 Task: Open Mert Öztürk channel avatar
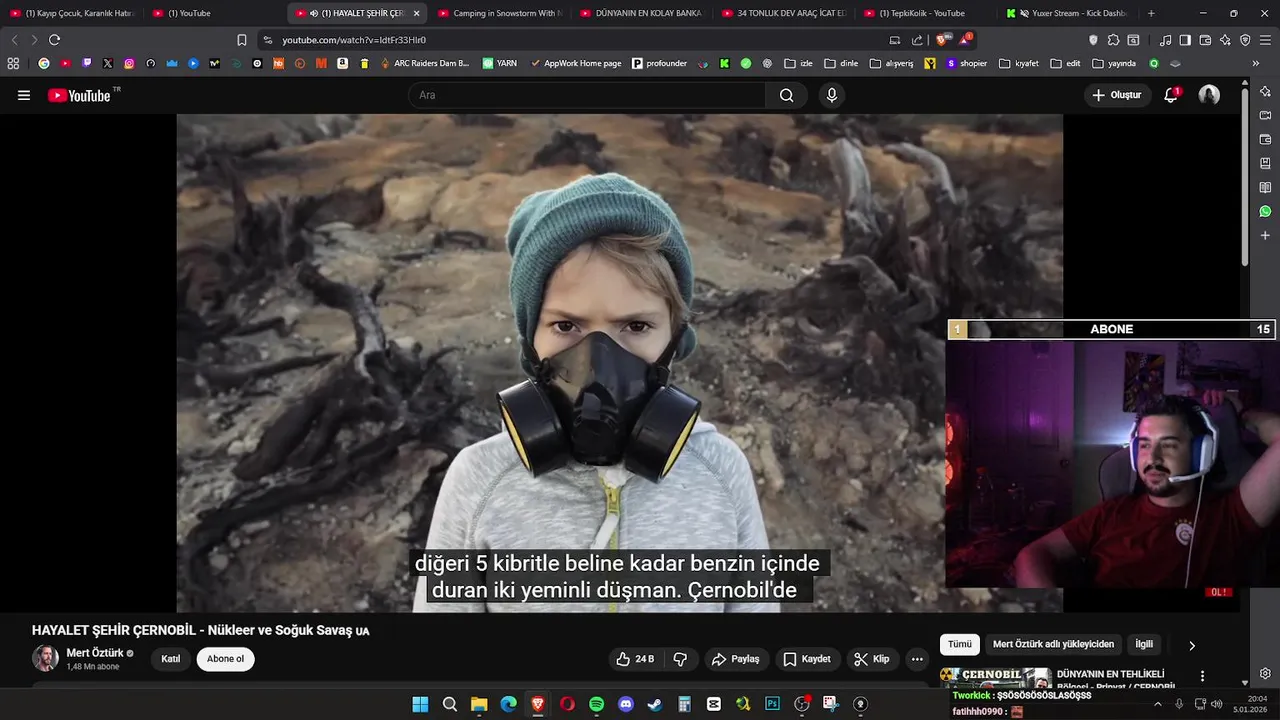(45, 658)
